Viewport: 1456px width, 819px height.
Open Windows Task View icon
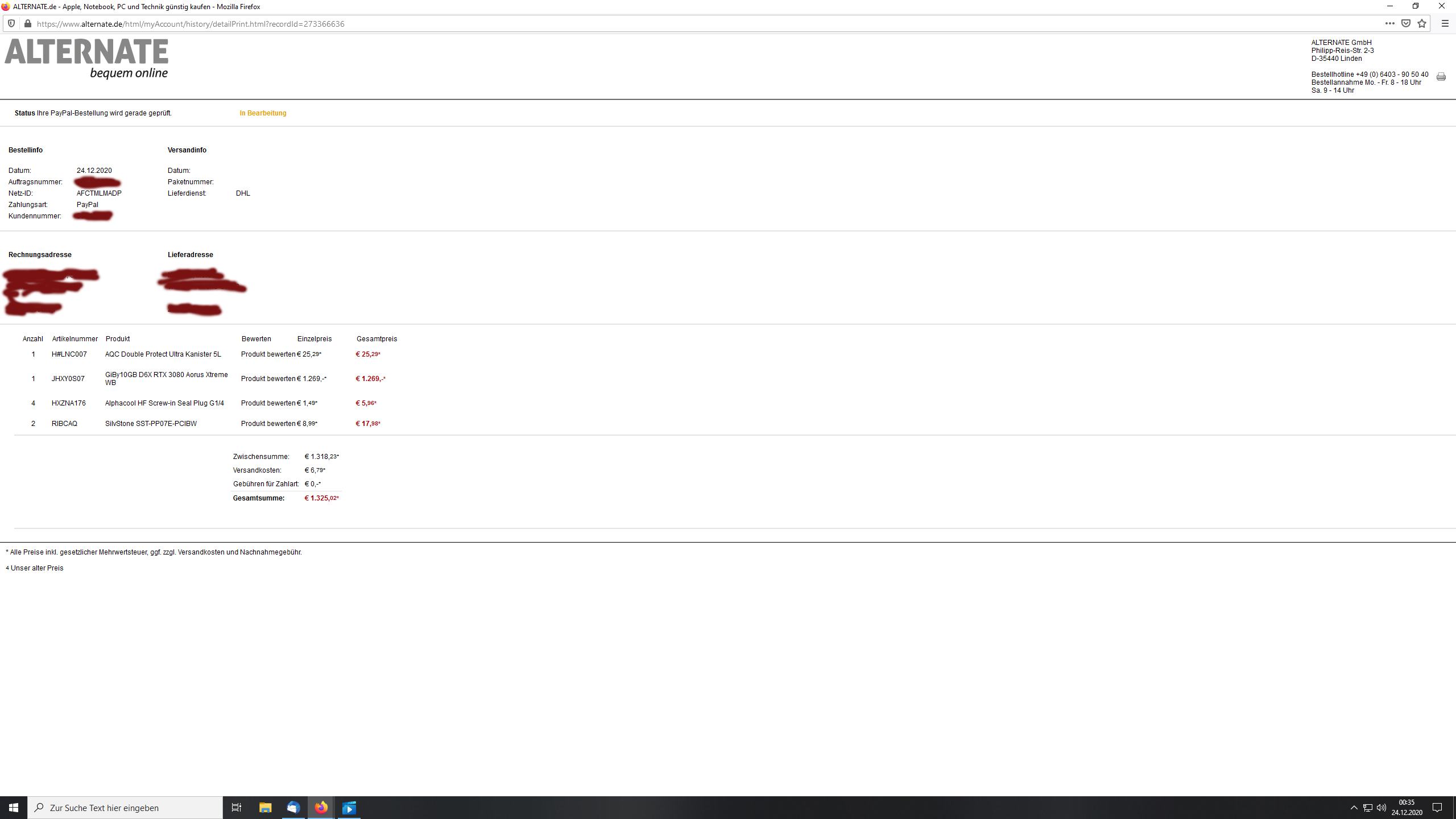[x=237, y=808]
